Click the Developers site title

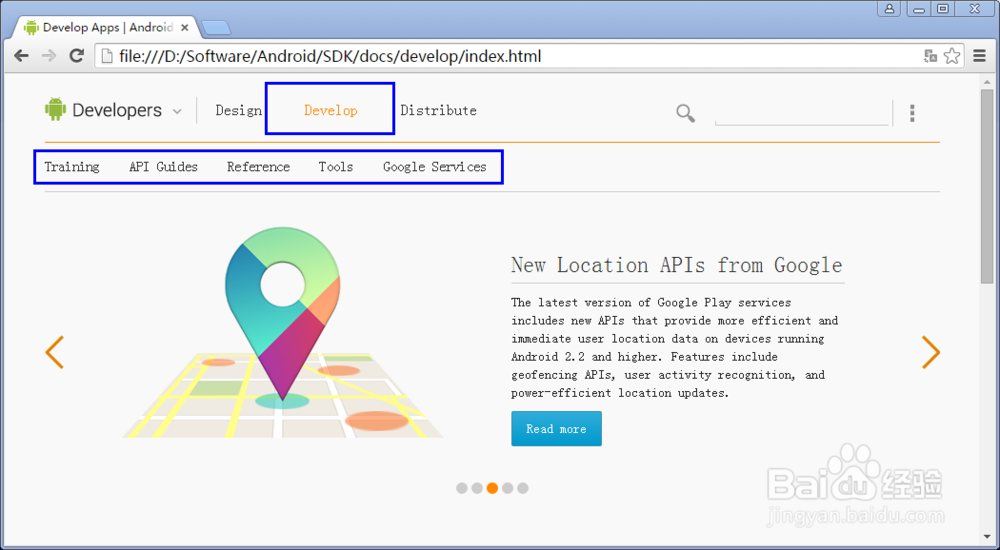117,110
